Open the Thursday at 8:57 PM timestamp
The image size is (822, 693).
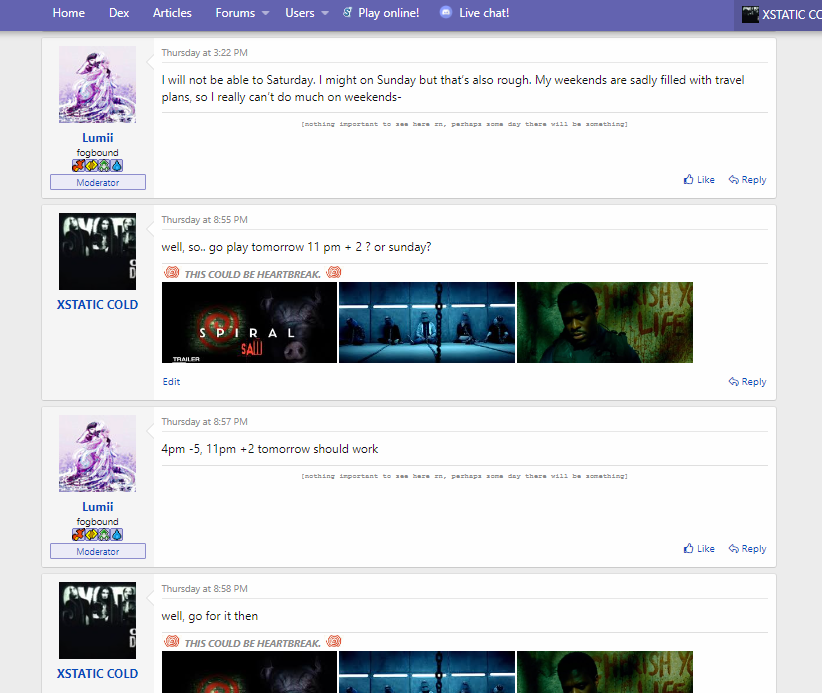pyautogui.click(x=204, y=422)
